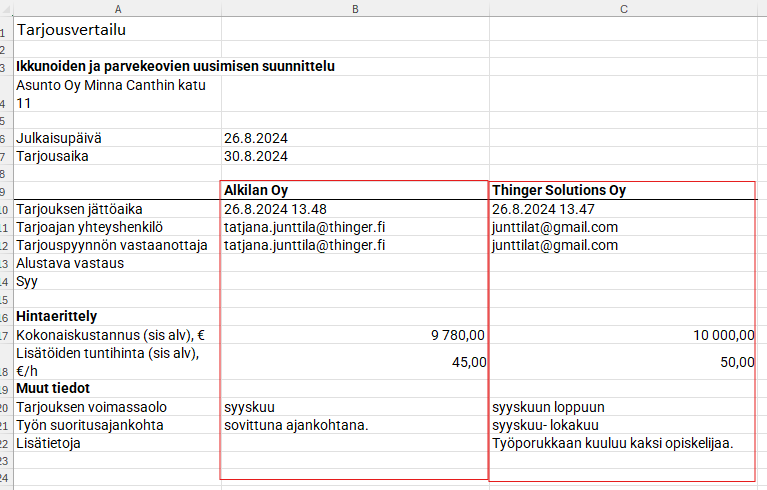Image resolution: width=767 pixels, height=490 pixels.
Task: Select column C header
Action: (624, 9)
